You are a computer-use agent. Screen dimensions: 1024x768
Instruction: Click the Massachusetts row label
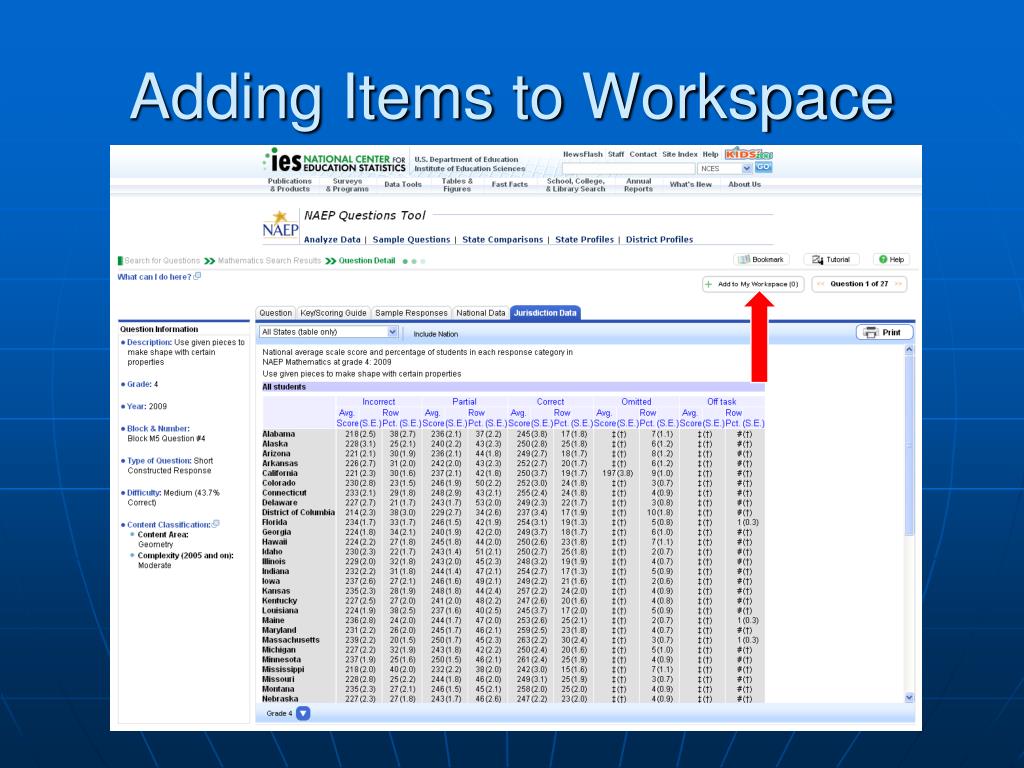coord(291,640)
